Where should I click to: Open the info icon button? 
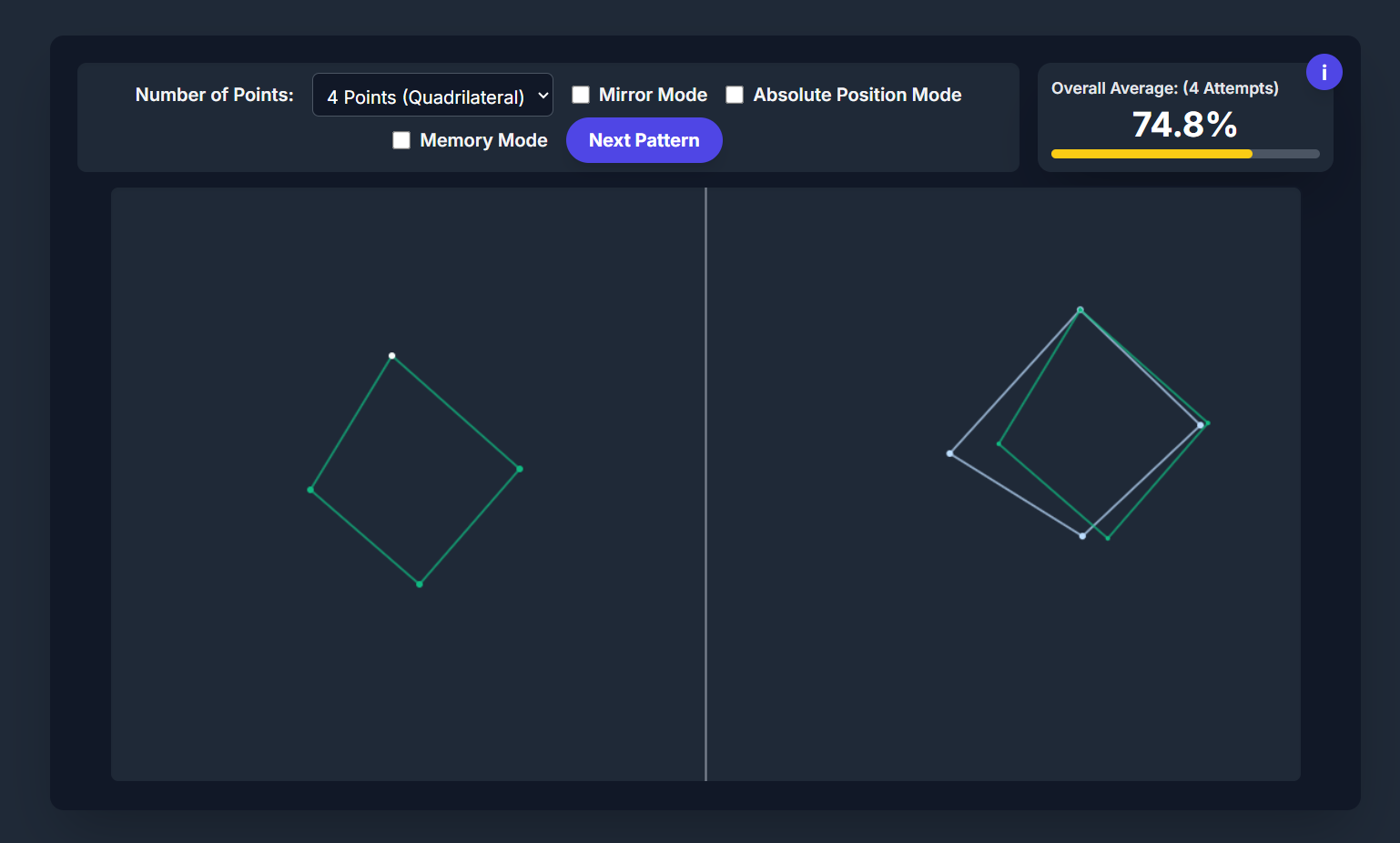tap(1324, 72)
